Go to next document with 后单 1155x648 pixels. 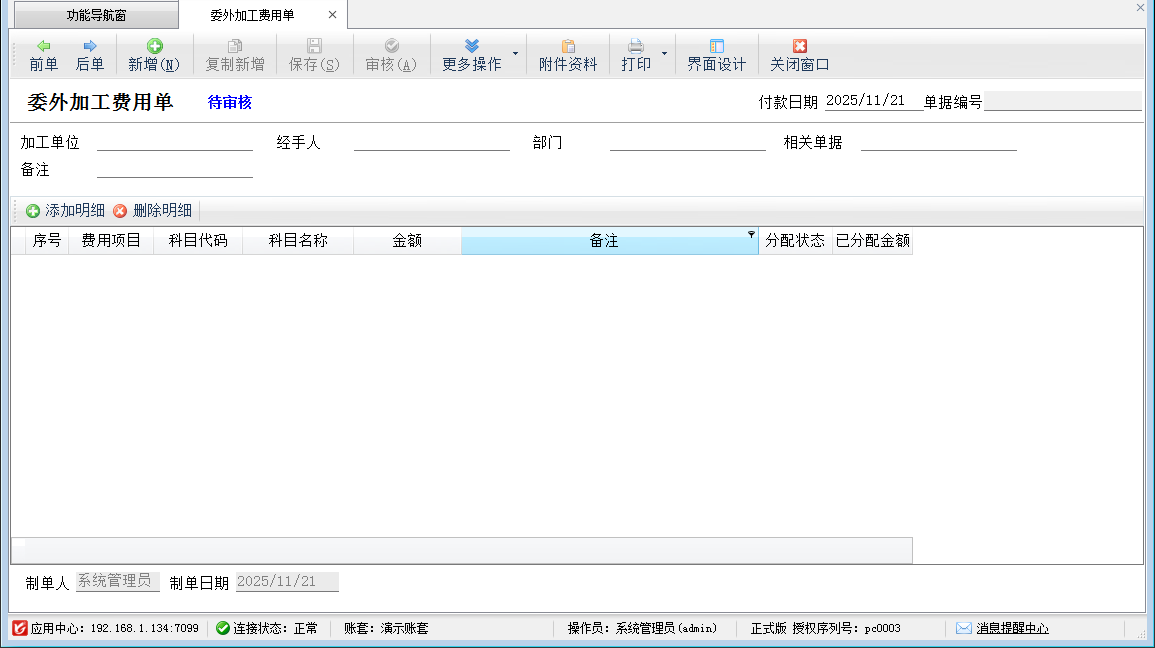90,55
